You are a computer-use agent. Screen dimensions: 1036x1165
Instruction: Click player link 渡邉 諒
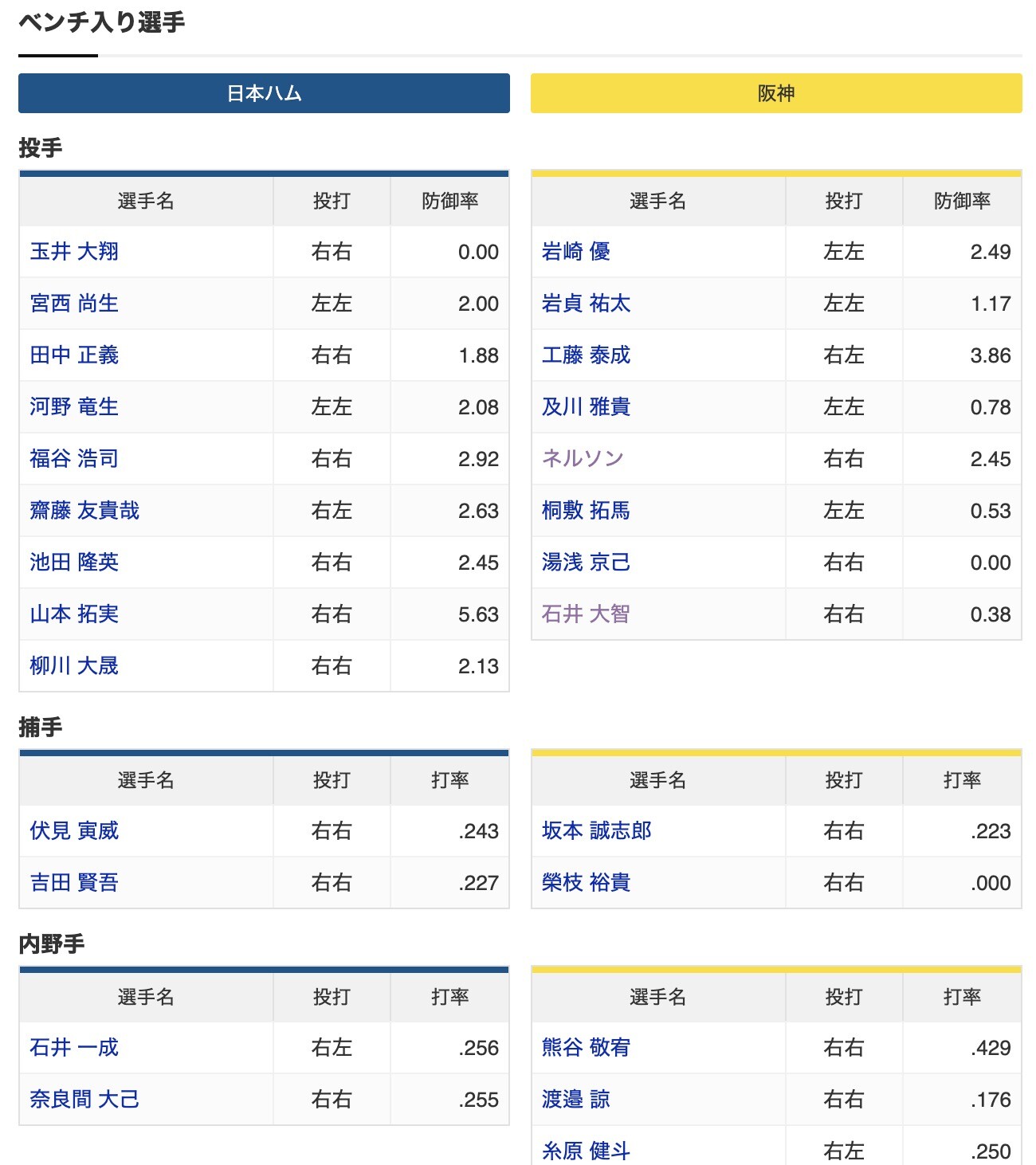click(576, 1100)
